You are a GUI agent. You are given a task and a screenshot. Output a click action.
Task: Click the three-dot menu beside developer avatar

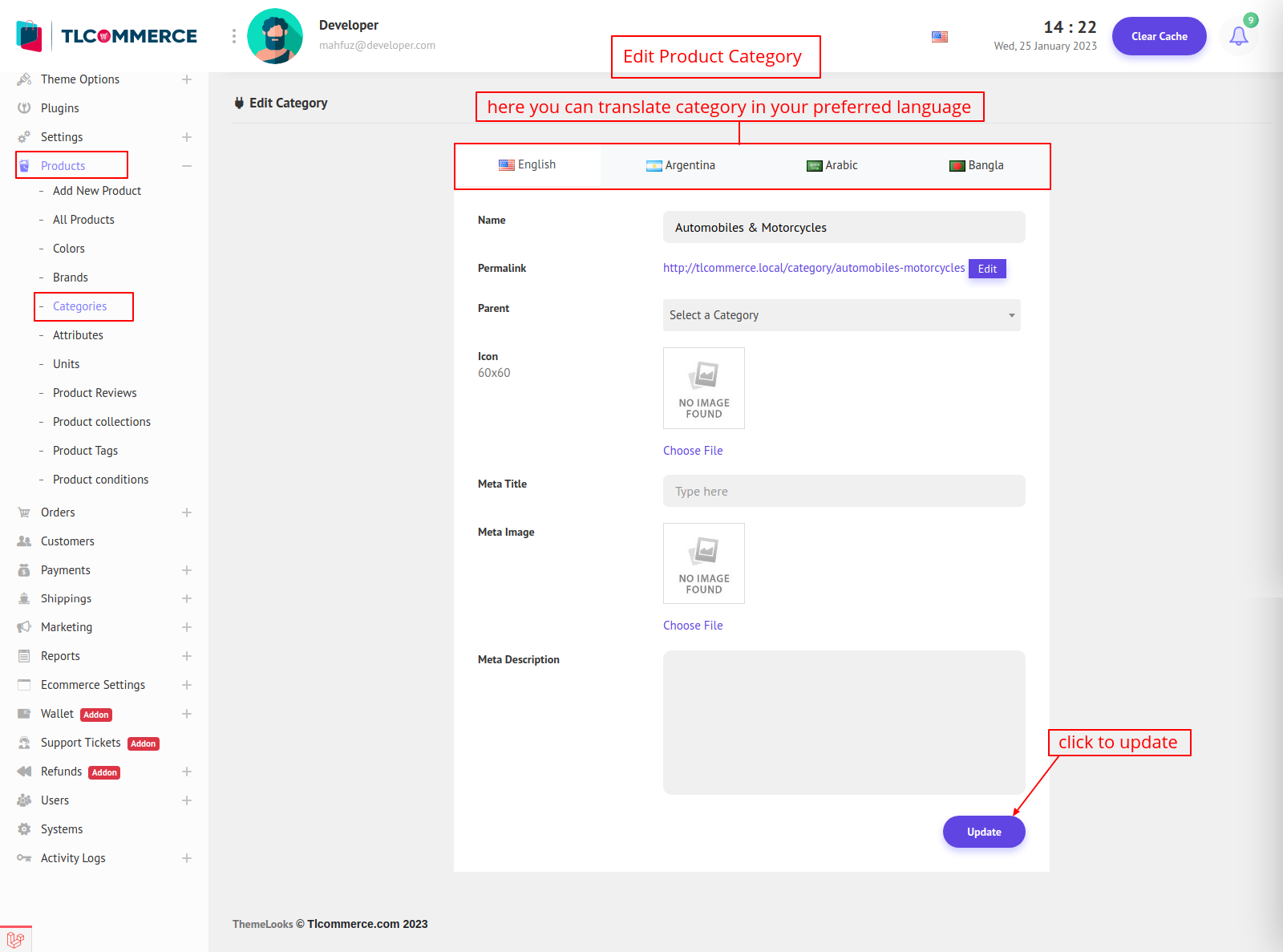(x=234, y=36)
